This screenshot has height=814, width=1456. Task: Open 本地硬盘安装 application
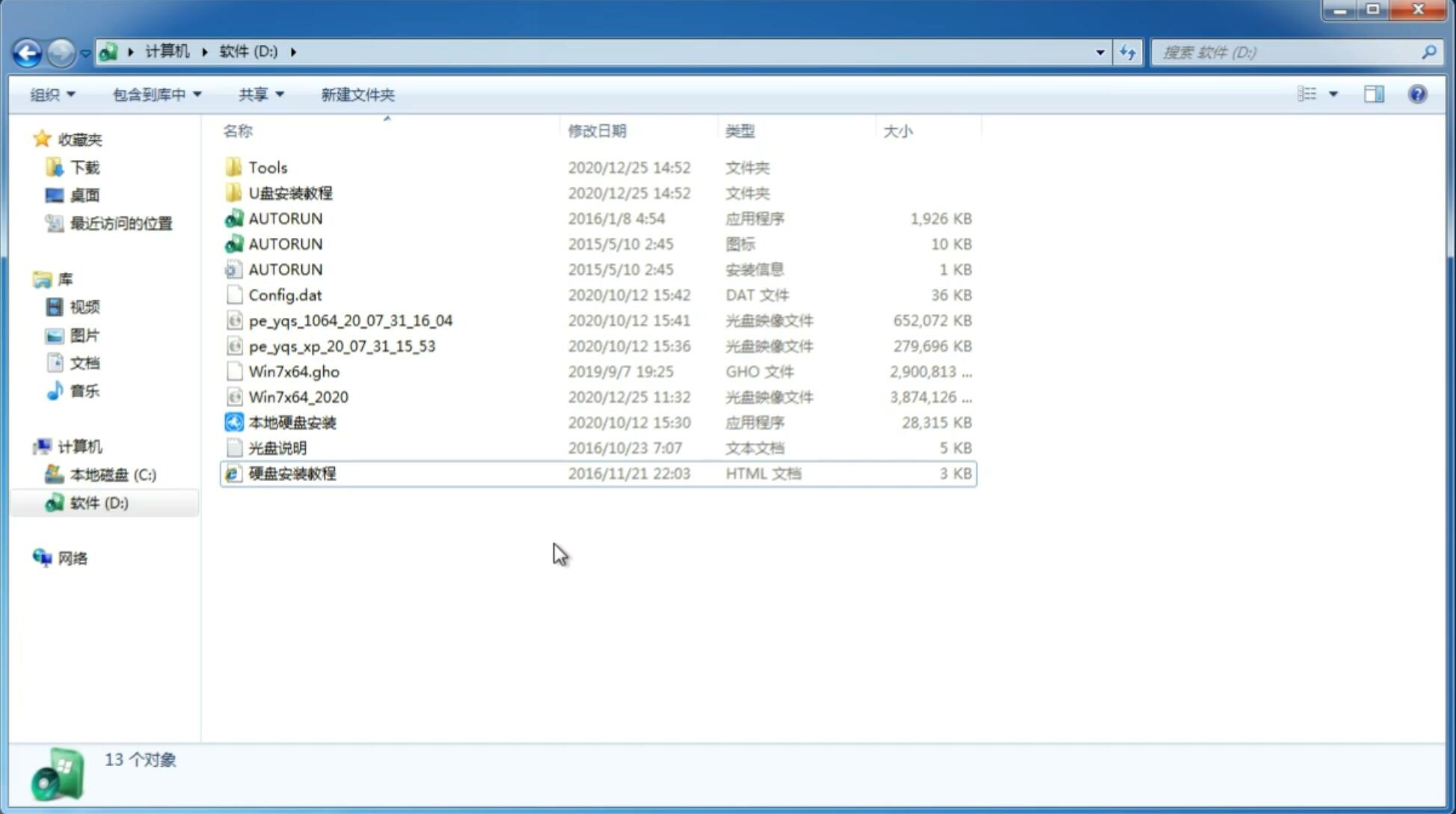click(x=292, y=422)
